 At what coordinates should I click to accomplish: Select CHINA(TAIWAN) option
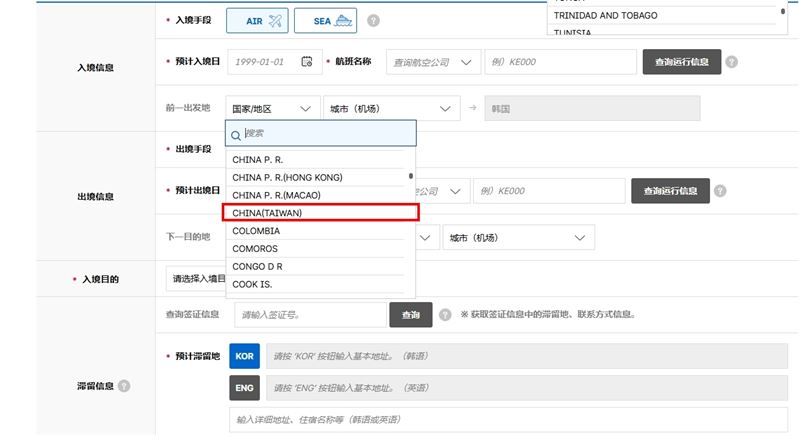pyautogui.click(x=320, y=213)
